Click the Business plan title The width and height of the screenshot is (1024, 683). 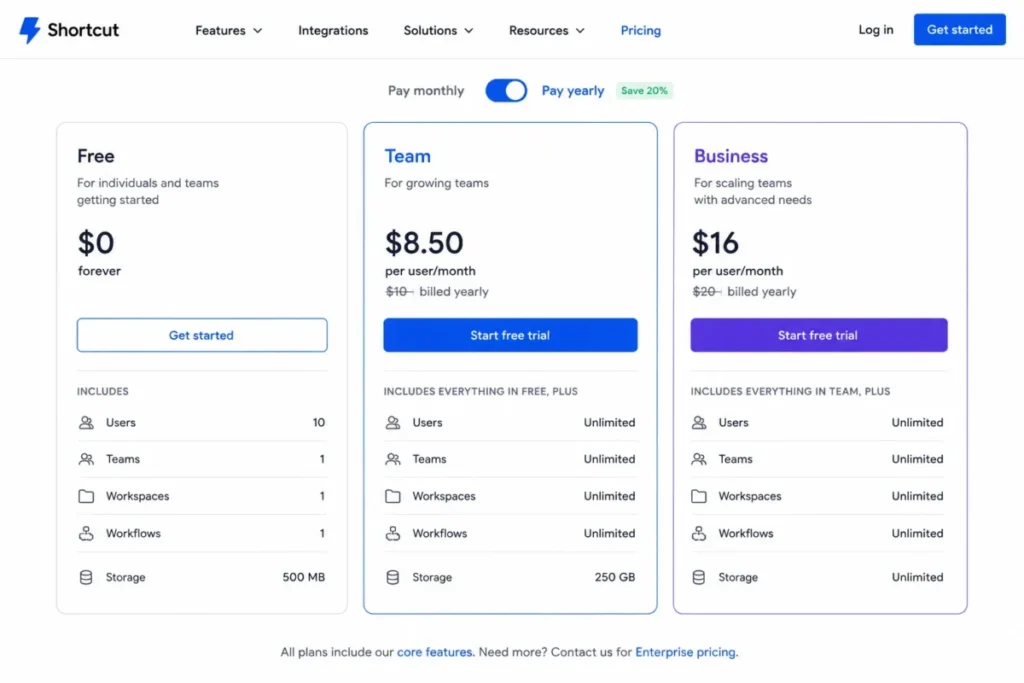[x=731, y=156]
